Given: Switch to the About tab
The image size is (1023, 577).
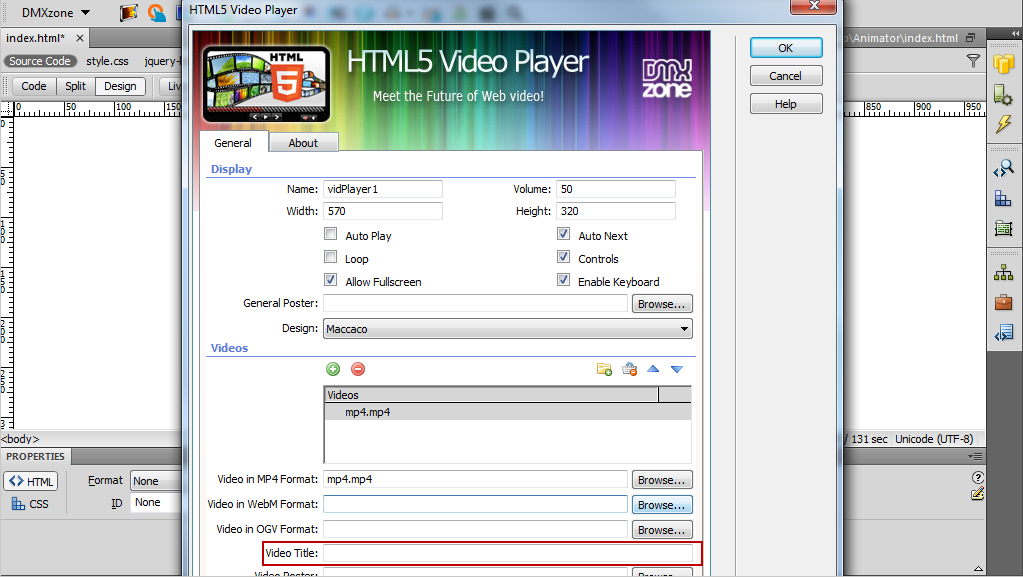Looking at the screenshot, I should click(x=303, y=143).
